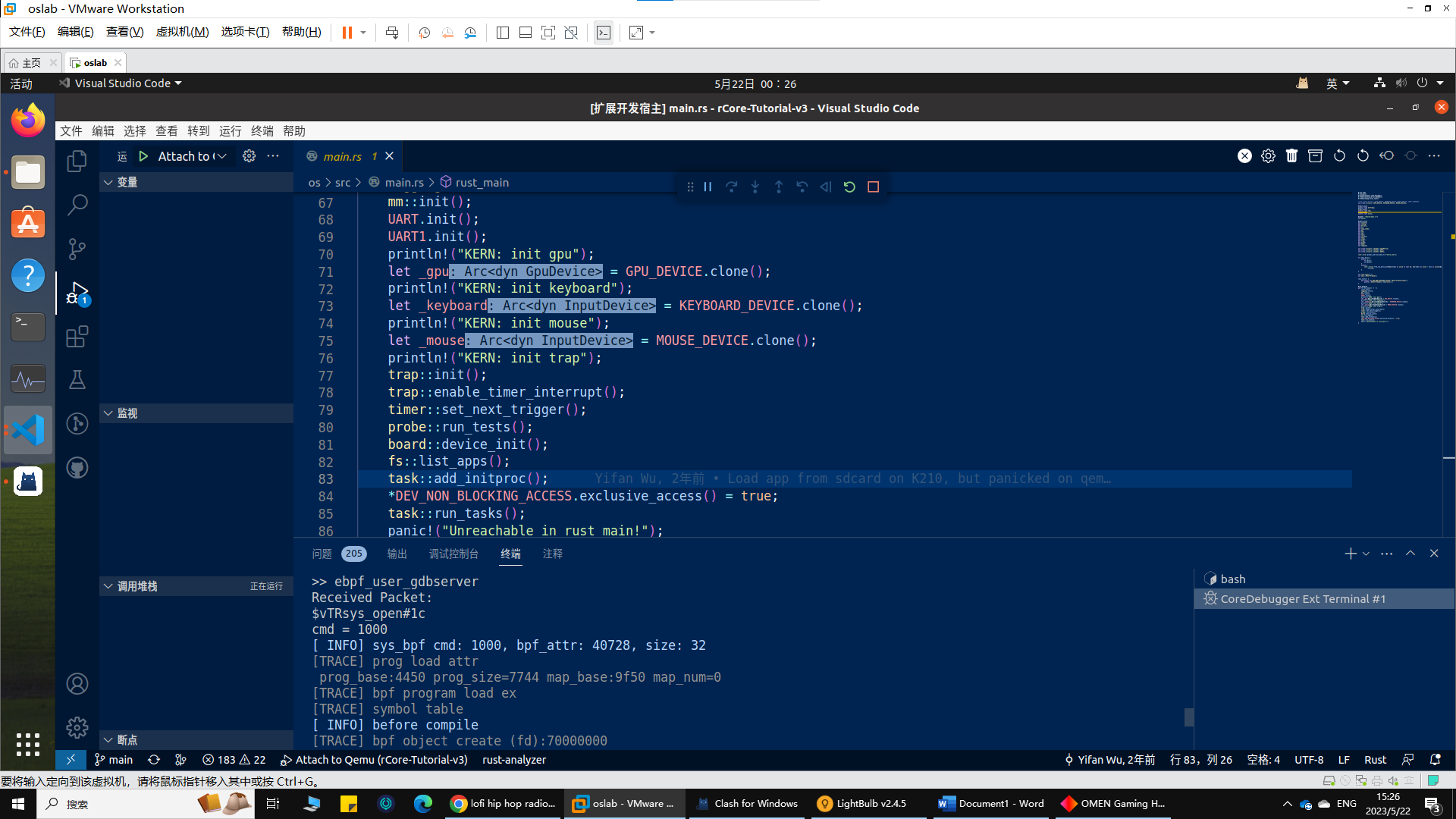The image size is (1456, 819).
Task: Open Files from the Ubuntu dock
Action: [x=28, y=173]
